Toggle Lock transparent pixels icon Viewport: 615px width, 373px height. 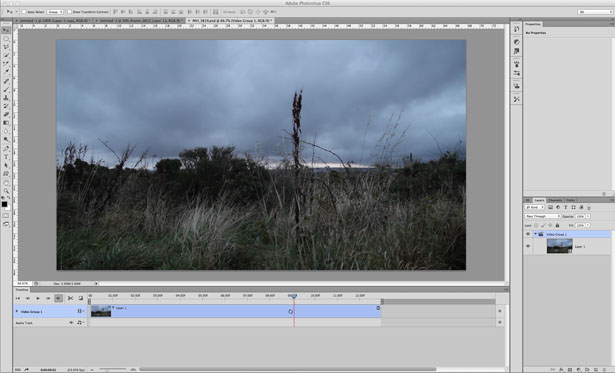click(536, 225)
